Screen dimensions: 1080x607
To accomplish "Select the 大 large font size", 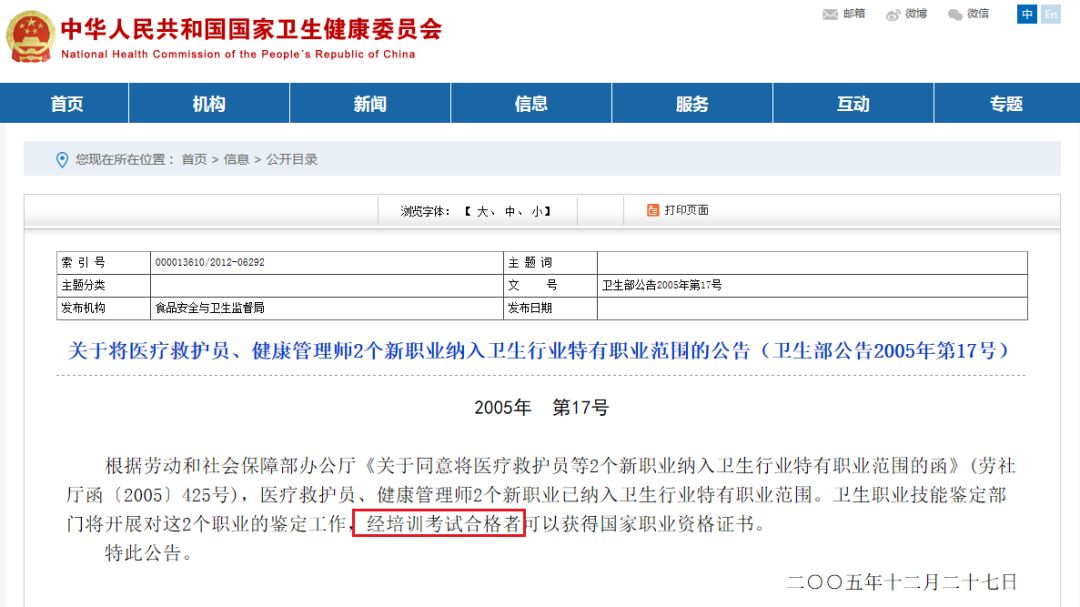I will [x=481, y=210].
